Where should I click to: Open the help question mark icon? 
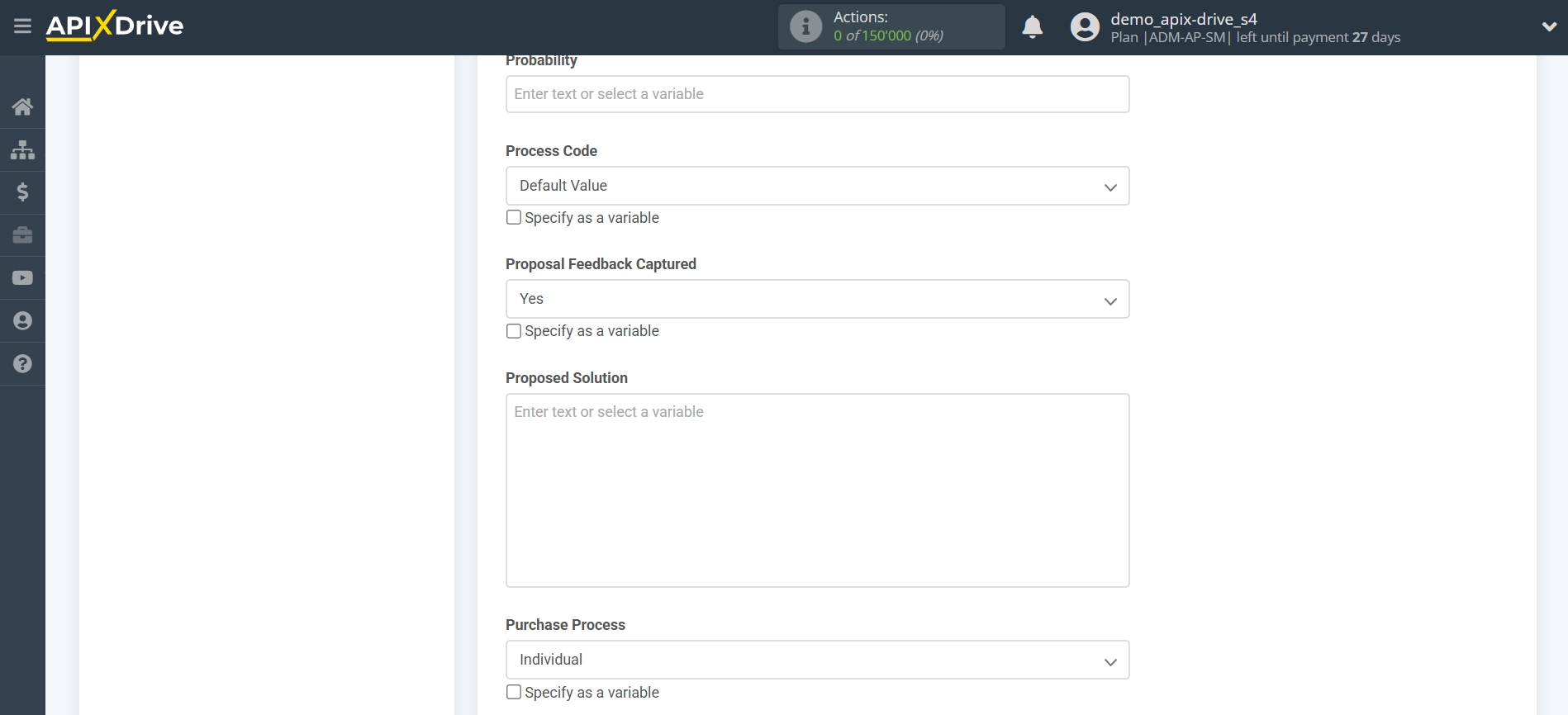tap(22, 364)
